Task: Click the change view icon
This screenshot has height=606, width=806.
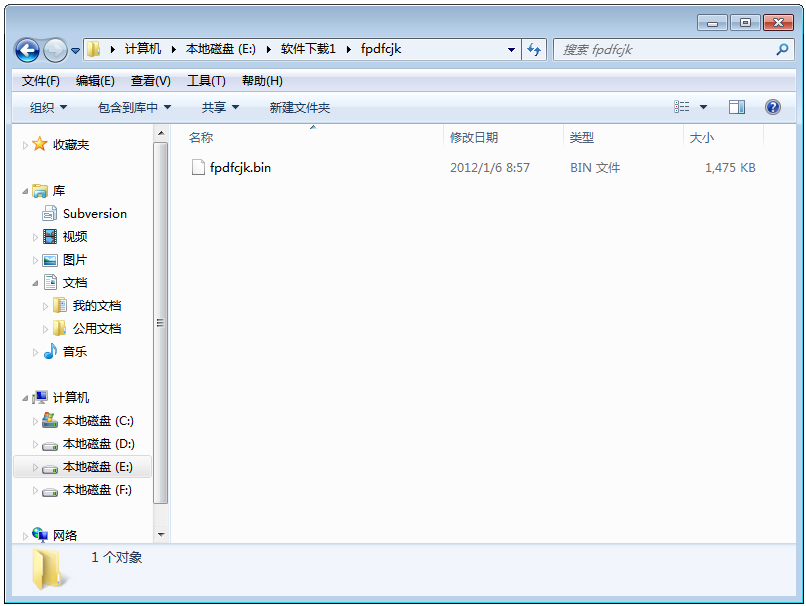Action: click(x=682, y=107)
